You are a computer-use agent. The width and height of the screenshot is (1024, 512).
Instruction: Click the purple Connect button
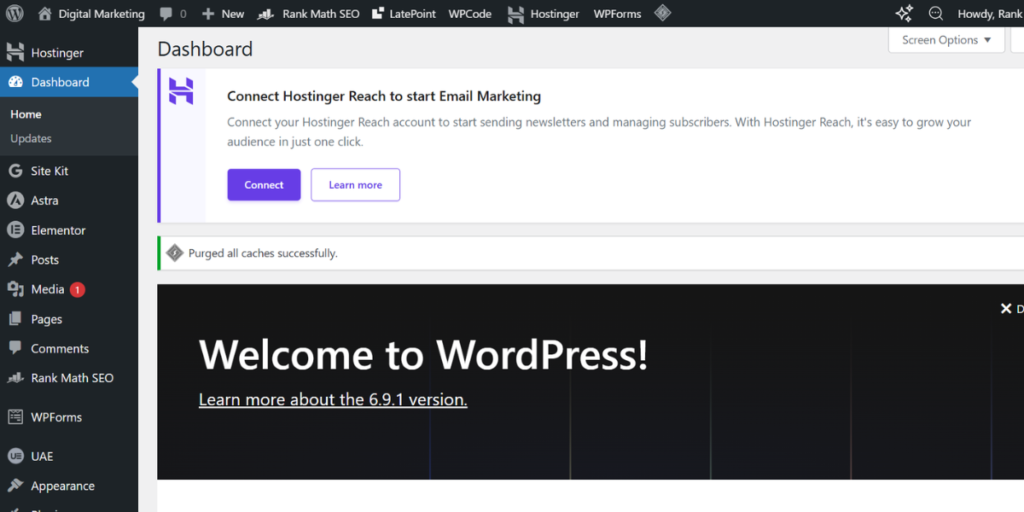[264, 185]
